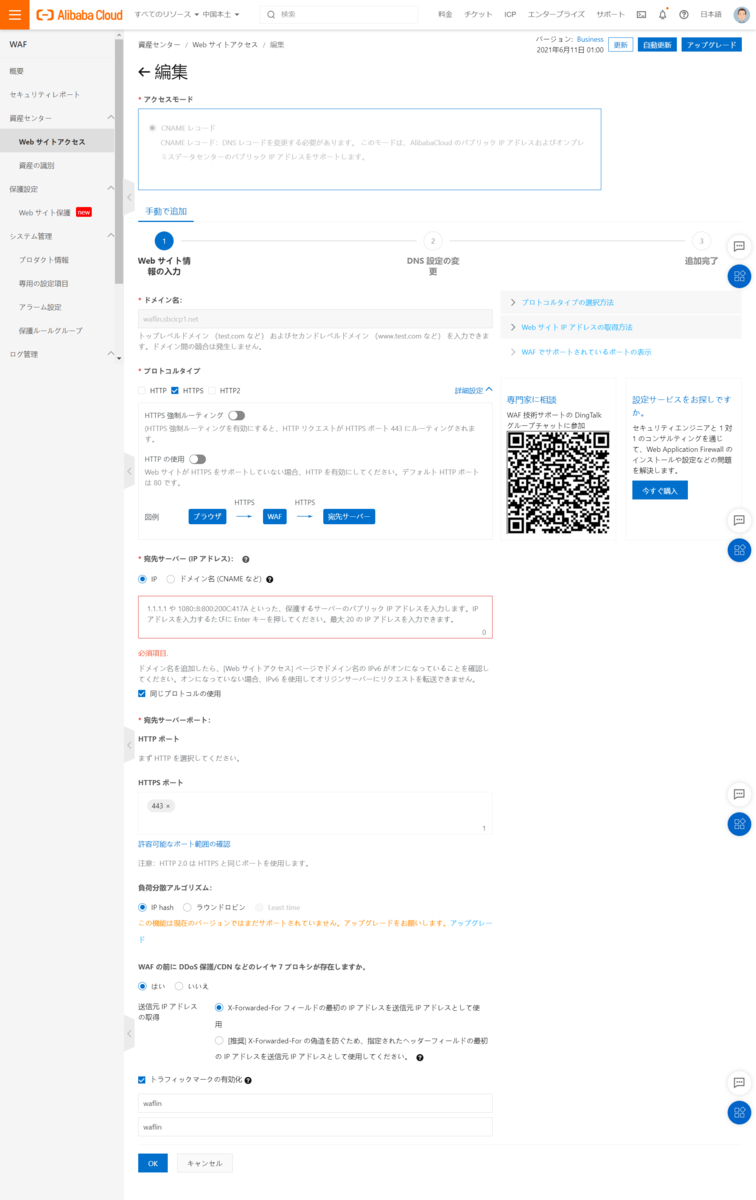Screen dimensions: 756x1200
Task: Toggle HTTPS 強制ルーティング switch
Action: tap(236, 415)
